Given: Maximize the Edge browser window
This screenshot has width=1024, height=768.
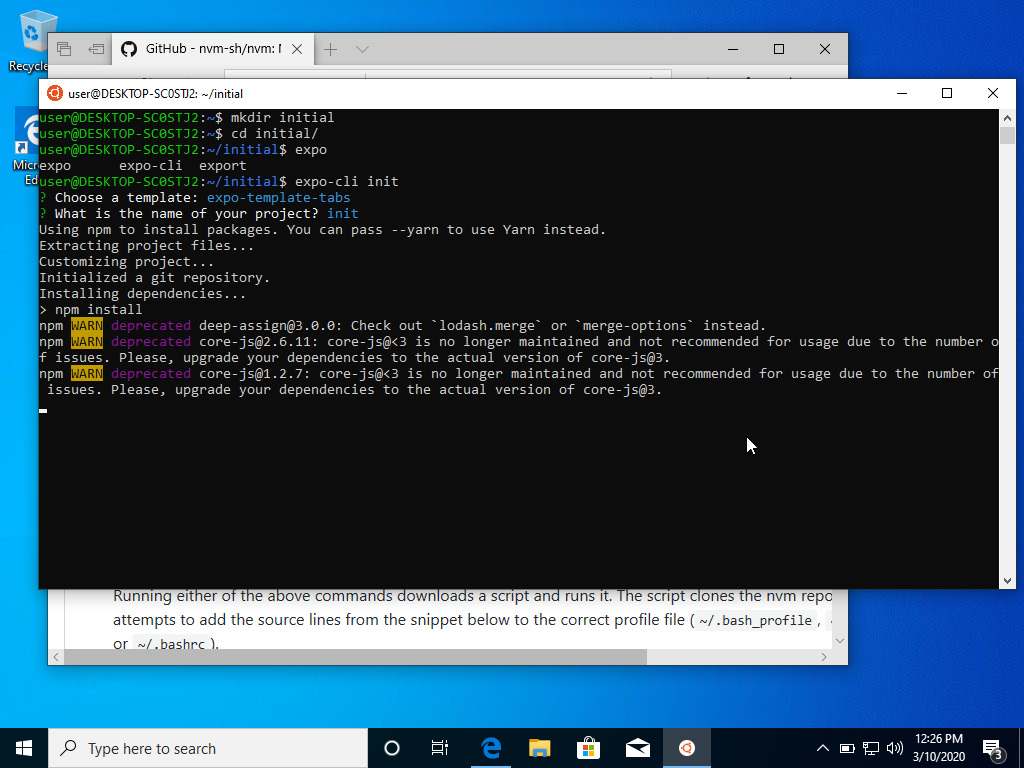Looking at the screenshot, I should tap(778, 49).
